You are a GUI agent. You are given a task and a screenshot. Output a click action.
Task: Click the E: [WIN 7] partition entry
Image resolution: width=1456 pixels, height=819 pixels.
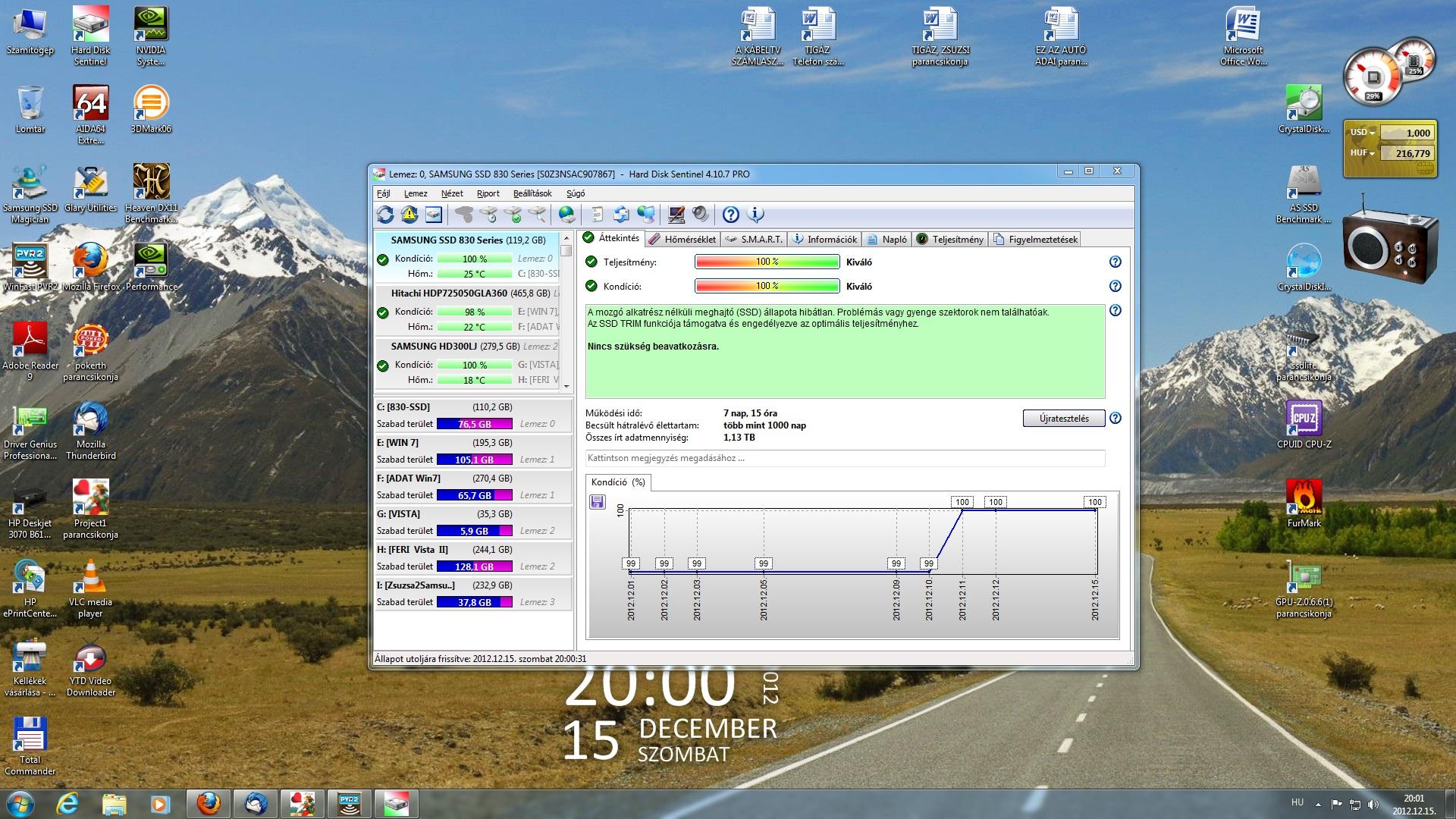[473, 450]
